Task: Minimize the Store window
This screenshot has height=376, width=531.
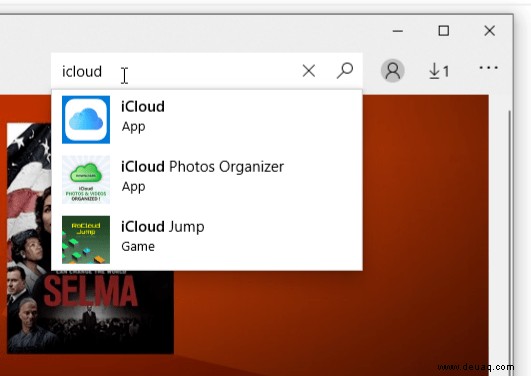Action: click(398, 31)
